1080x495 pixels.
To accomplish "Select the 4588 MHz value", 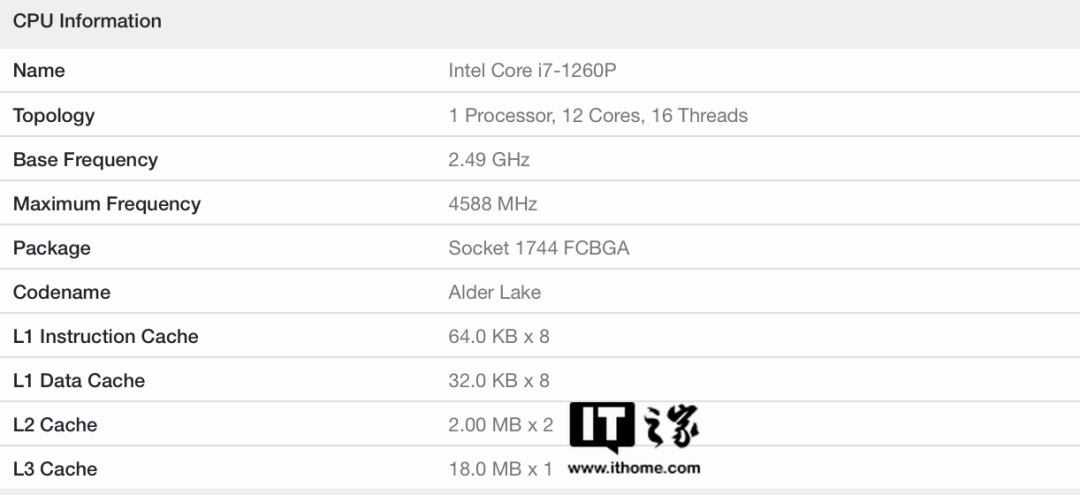I will click(493, 204).
